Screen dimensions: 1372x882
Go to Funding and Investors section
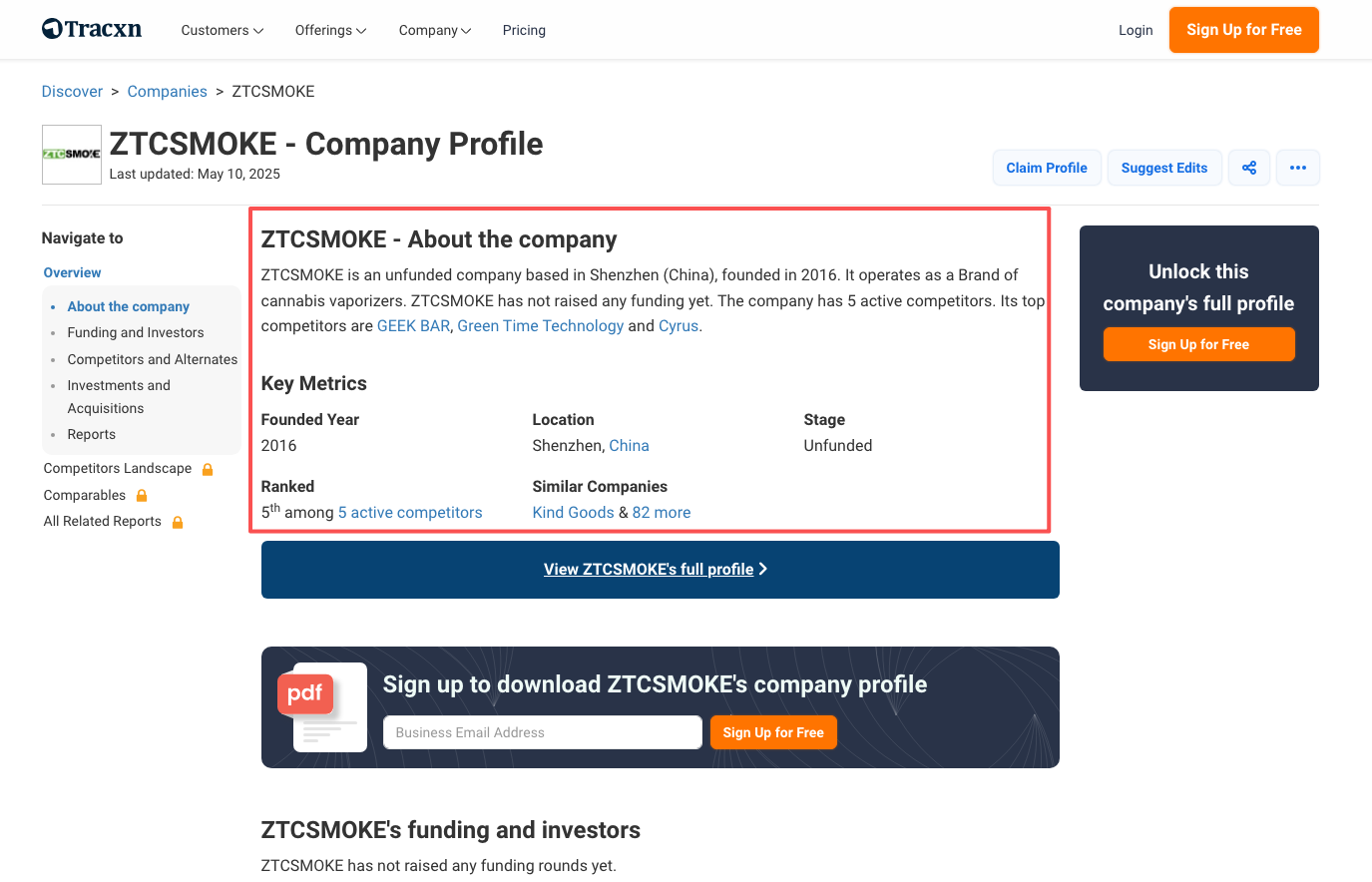pyautogui.click(x=136, y=332)
